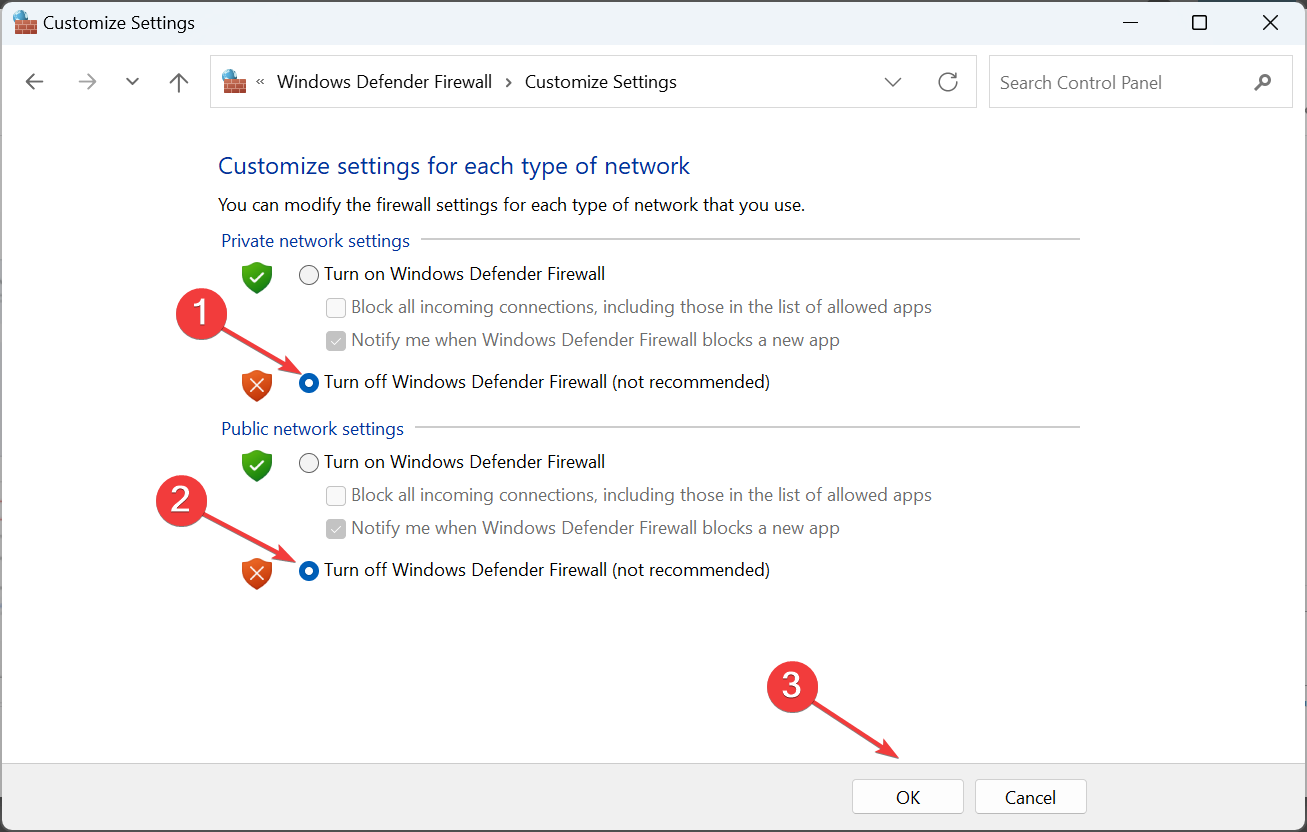The height and width of the screenshot is (832, 1307).
Task: Open Windows Defender Firewall breadcrumb
Action: tap(385, 82)
